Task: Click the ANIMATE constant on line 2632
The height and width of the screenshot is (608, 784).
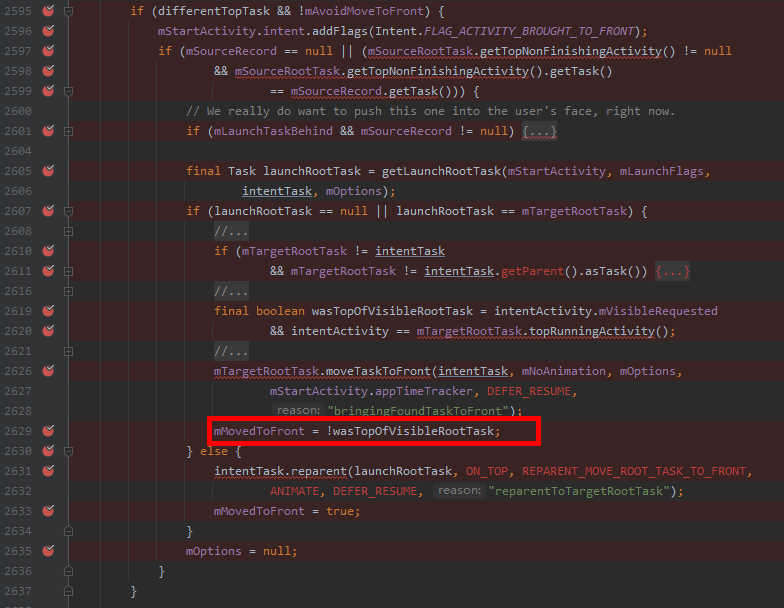Action: 294,491
